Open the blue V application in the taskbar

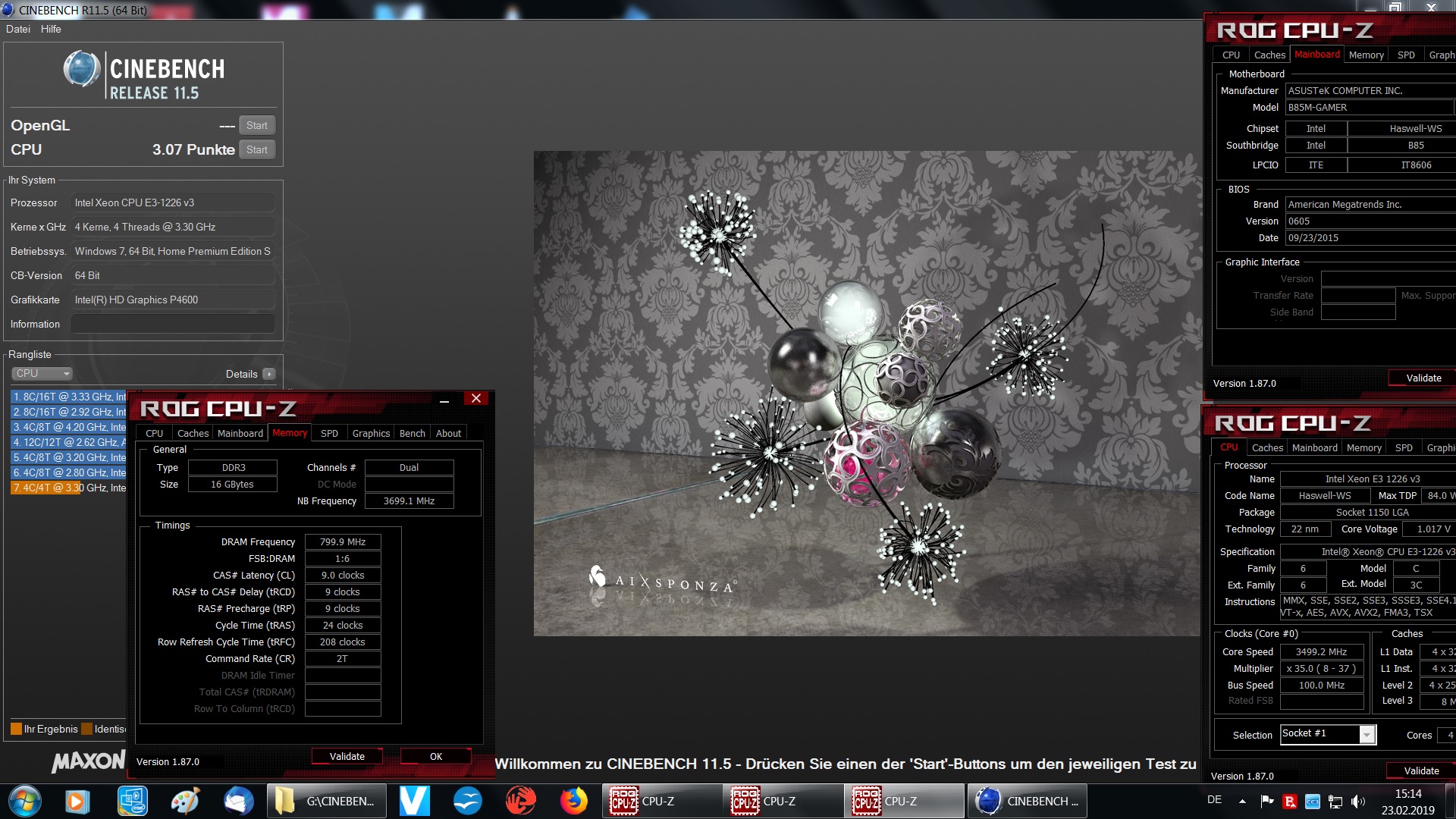[x=414, y=801]
